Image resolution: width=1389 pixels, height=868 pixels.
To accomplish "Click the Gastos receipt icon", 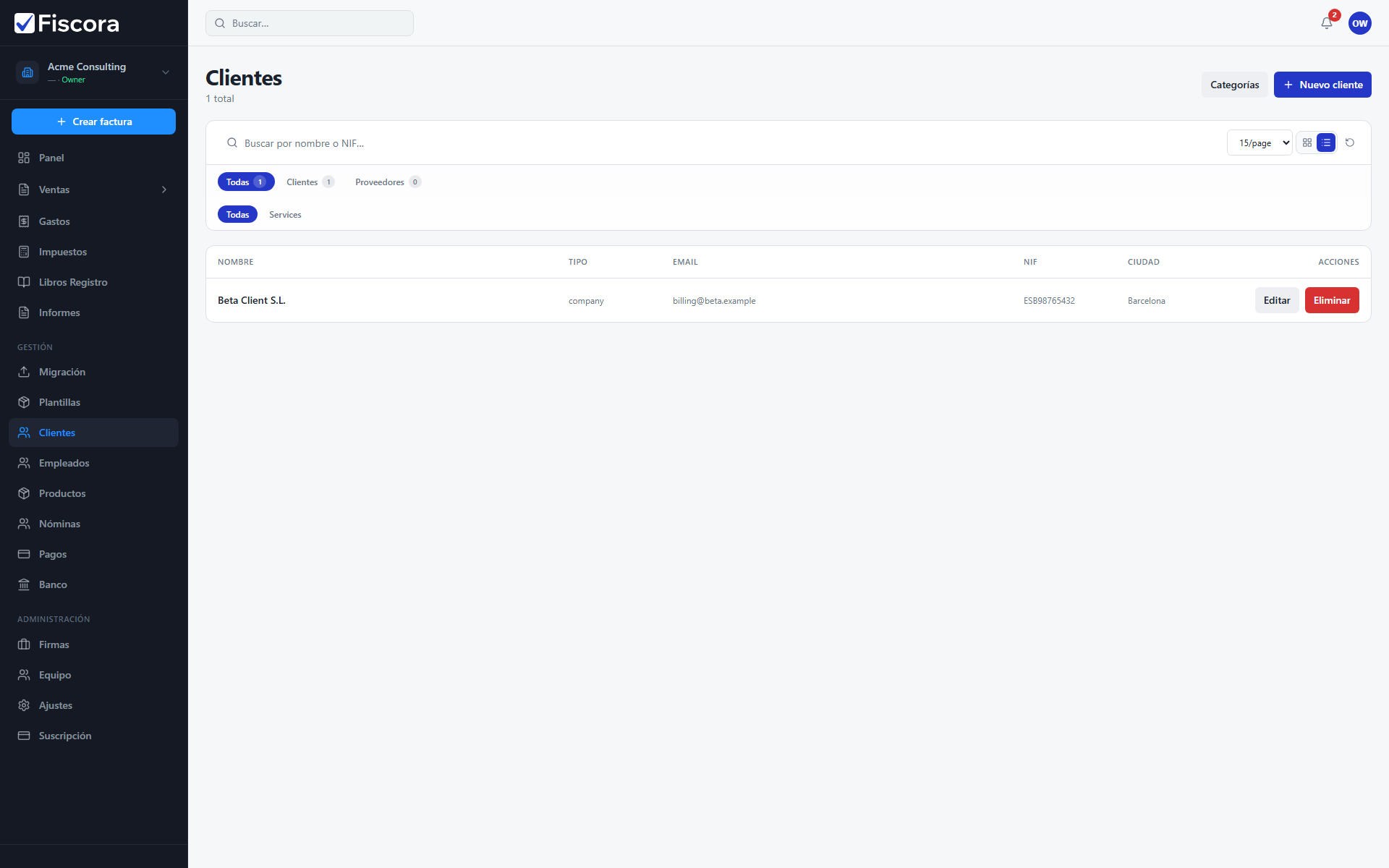I will pyautogui.click(x=24, y=221).
